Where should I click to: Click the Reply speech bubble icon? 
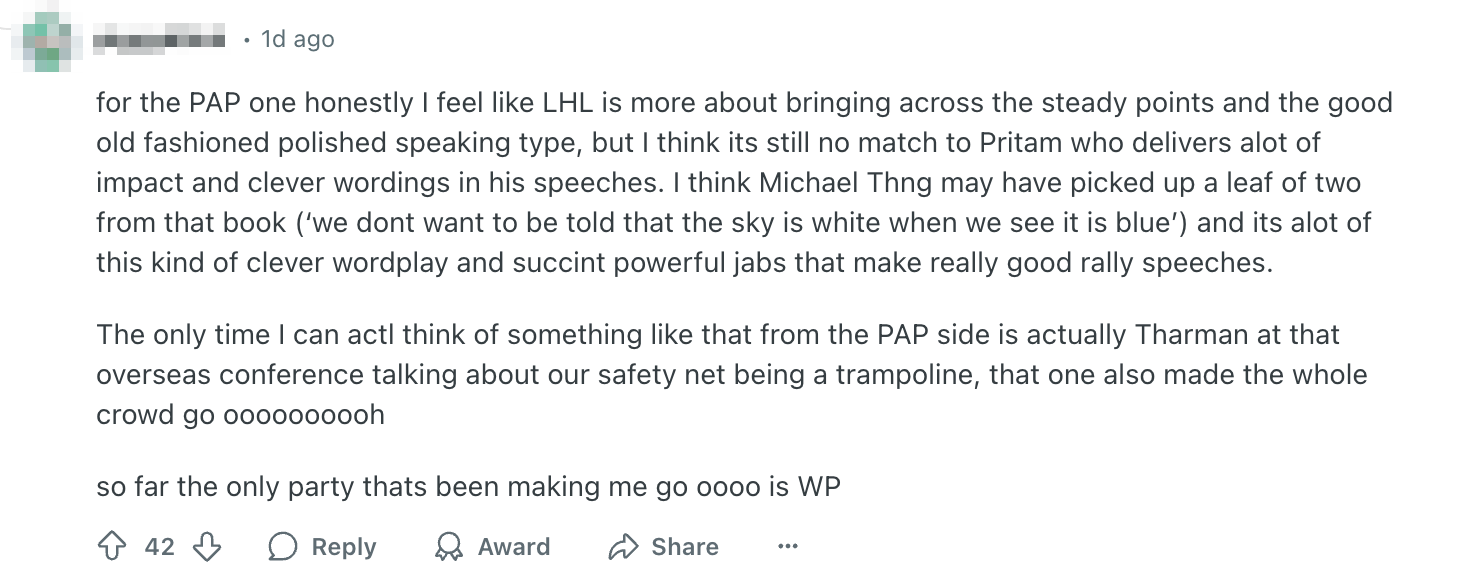point(284,547)
